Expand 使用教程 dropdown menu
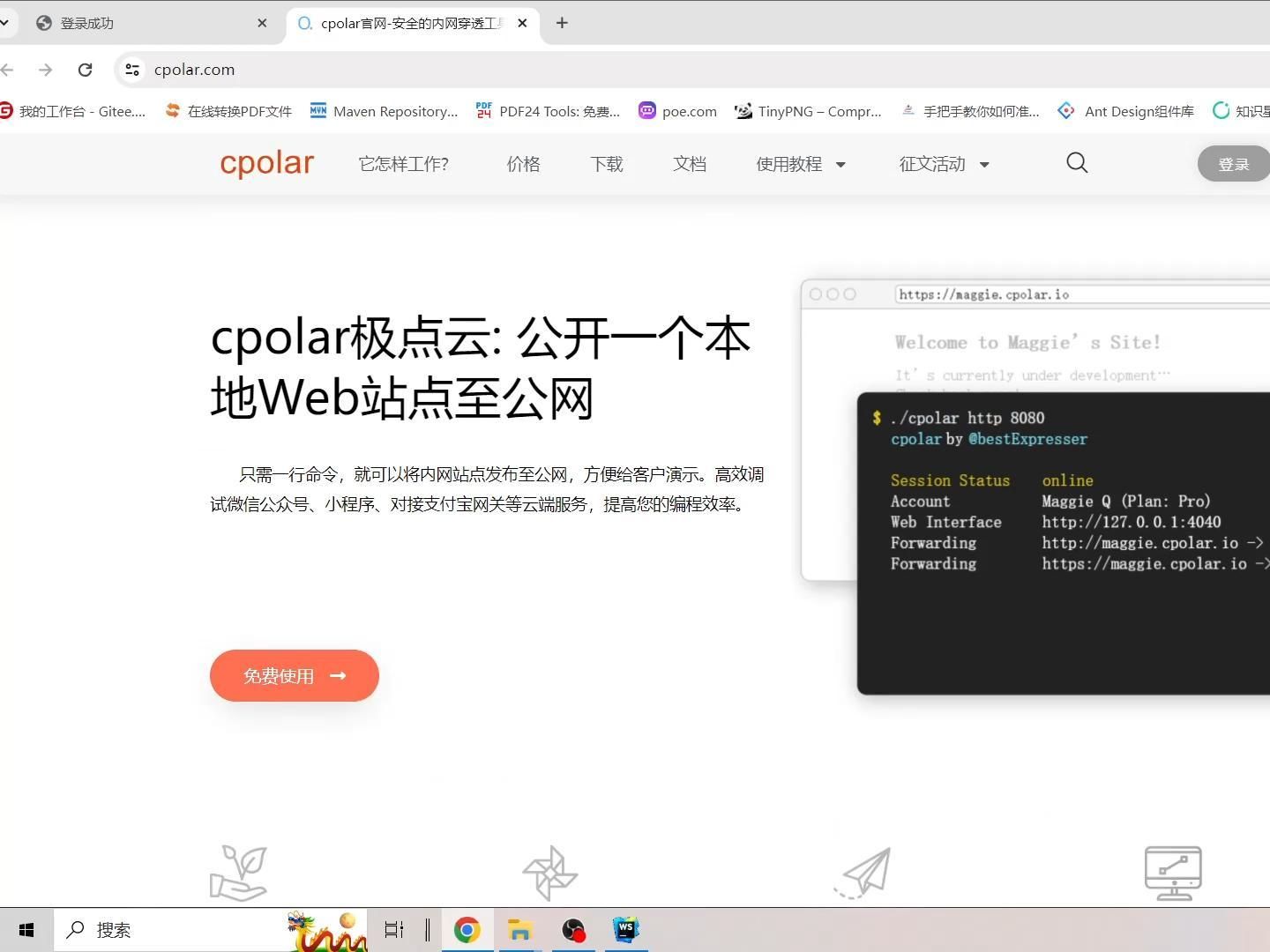Image resolution: width=1270 pixels, height=952 pixels. (801, 164)
